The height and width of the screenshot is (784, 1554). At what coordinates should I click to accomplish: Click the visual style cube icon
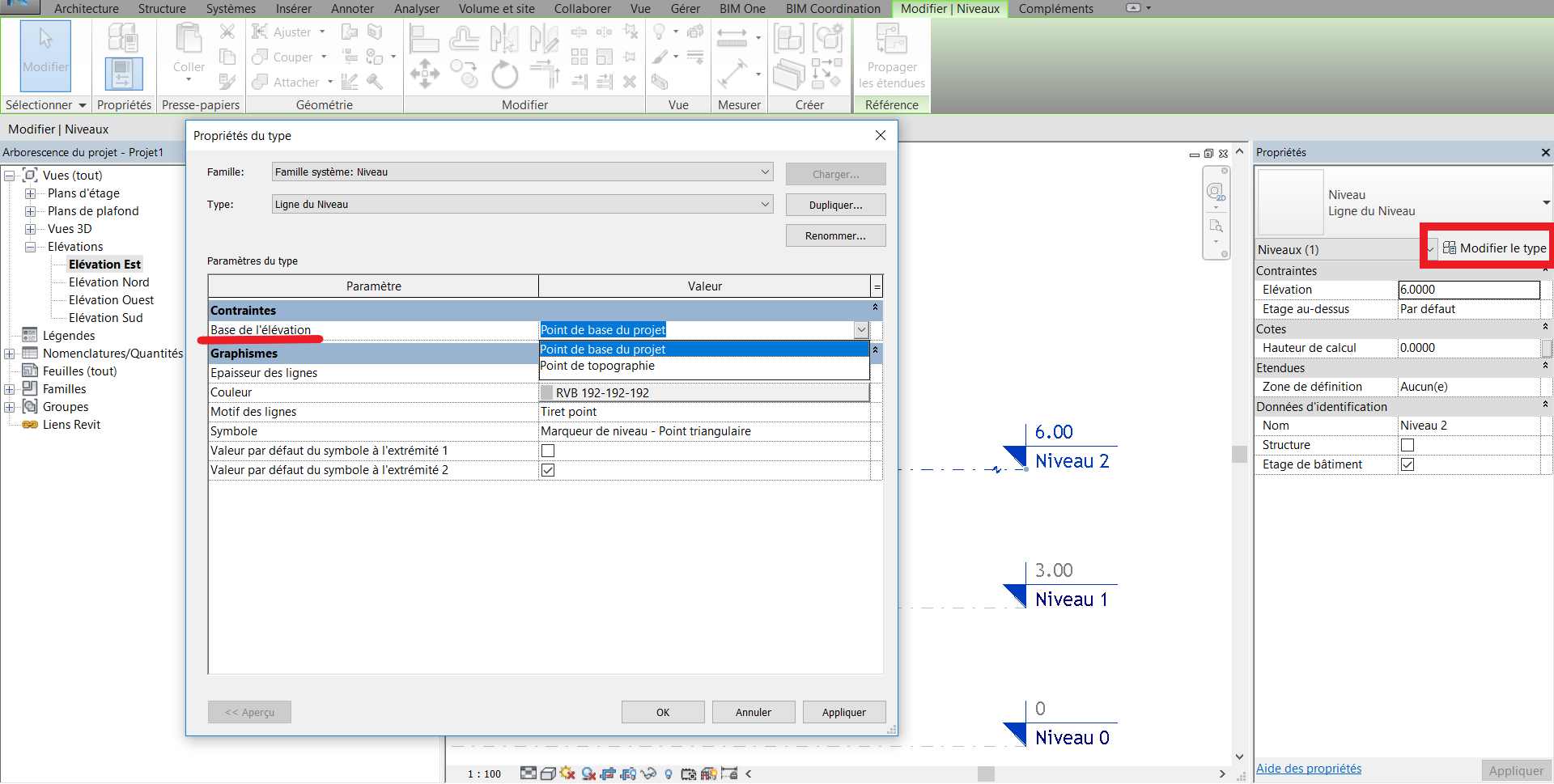coord(548,773)
